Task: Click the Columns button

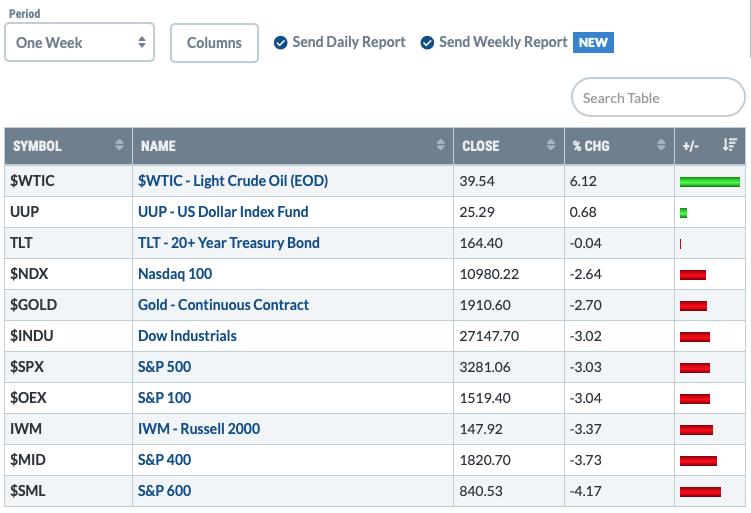Action: [214, 43]
